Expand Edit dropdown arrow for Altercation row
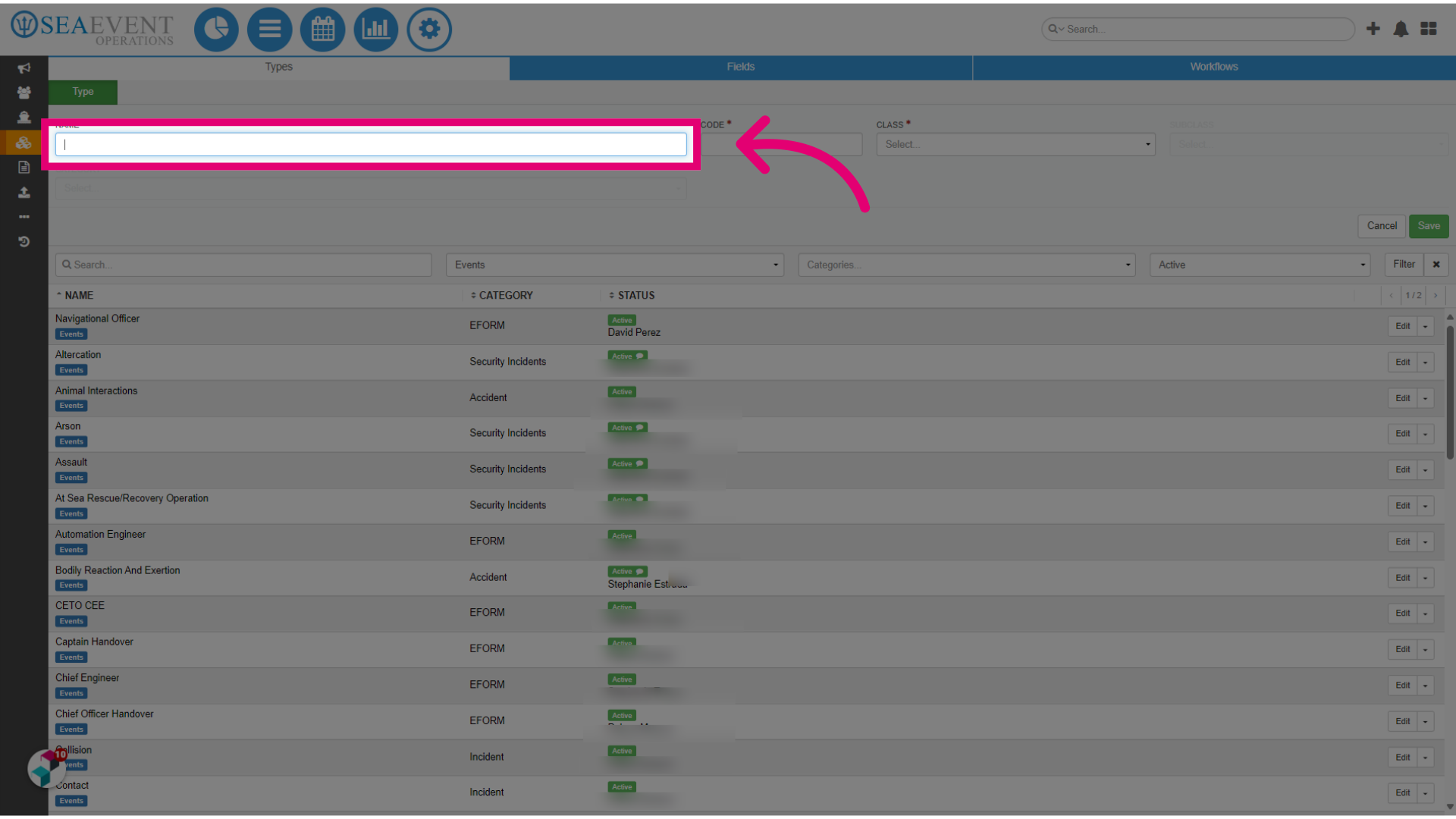Screen dimensions: 1456x819 1426,362
